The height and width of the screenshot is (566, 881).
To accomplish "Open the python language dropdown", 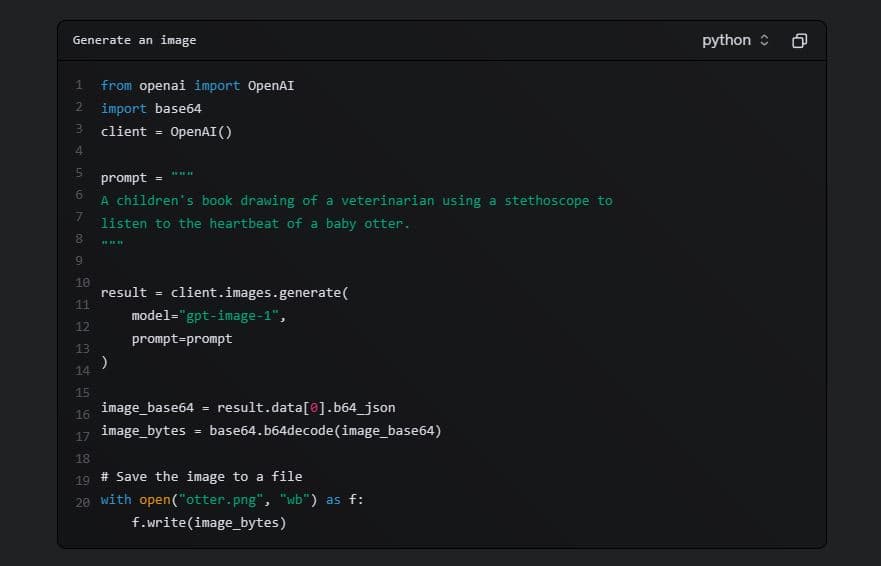I will 736,41.
